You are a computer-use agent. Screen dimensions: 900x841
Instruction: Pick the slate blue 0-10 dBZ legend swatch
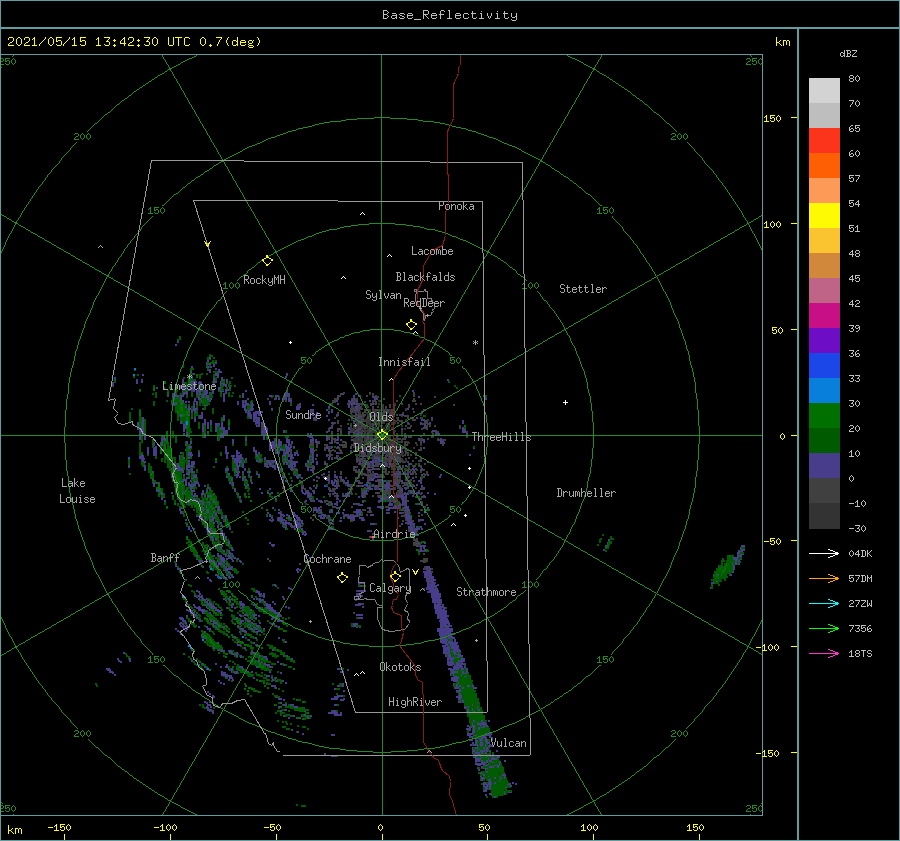tap(824, 466)
